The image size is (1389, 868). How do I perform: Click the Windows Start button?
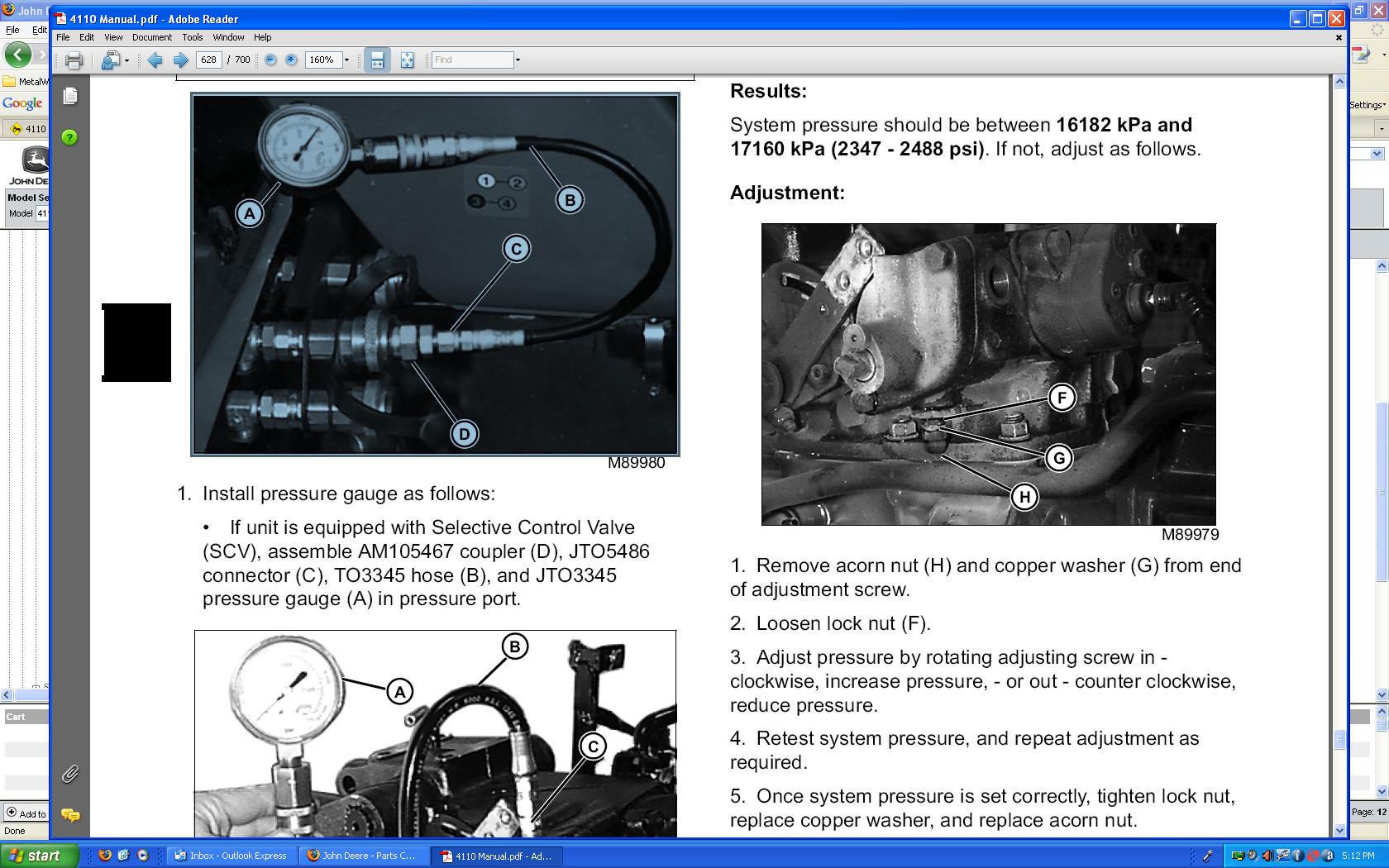pos(39,856)
